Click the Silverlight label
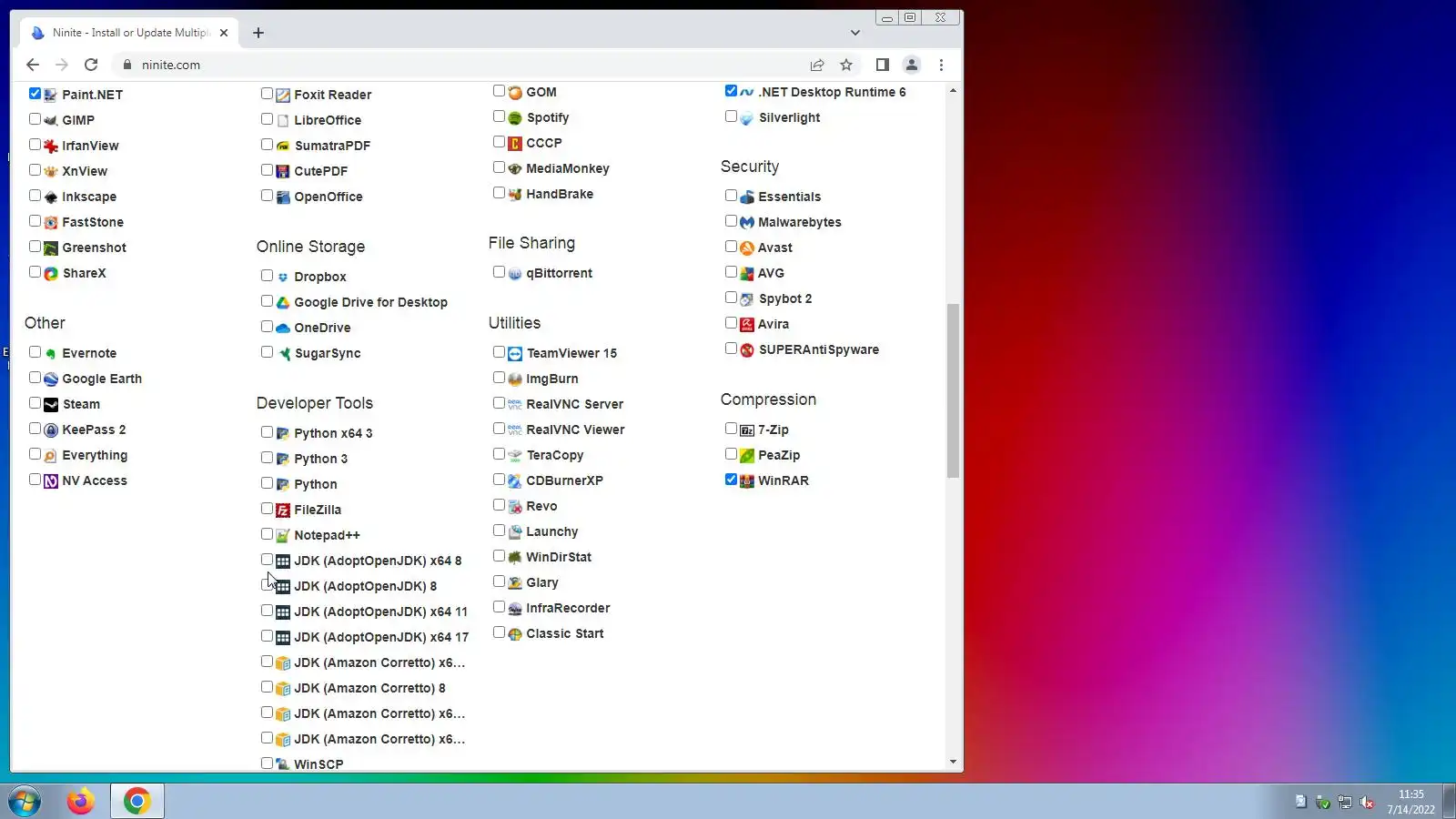Image resolution: width=1456 pixels, height=819 pixels. 789,117
